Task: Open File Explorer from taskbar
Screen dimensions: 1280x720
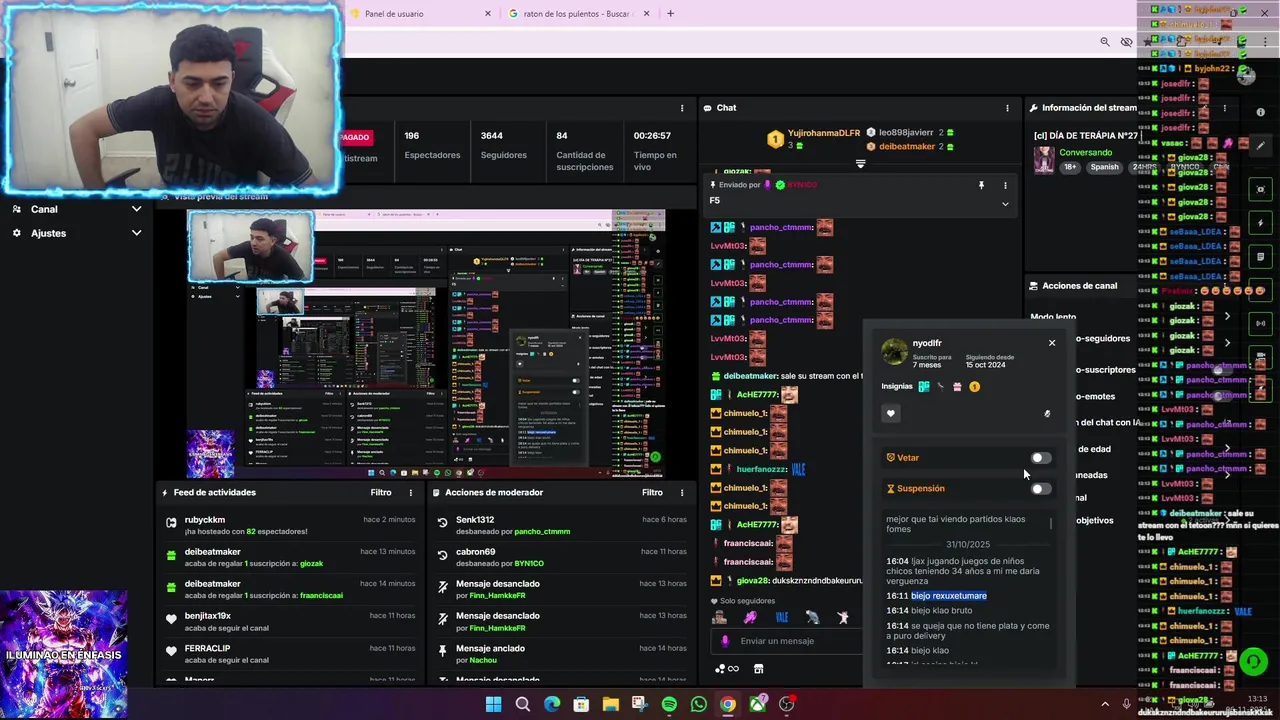Action: pos(610,704)
